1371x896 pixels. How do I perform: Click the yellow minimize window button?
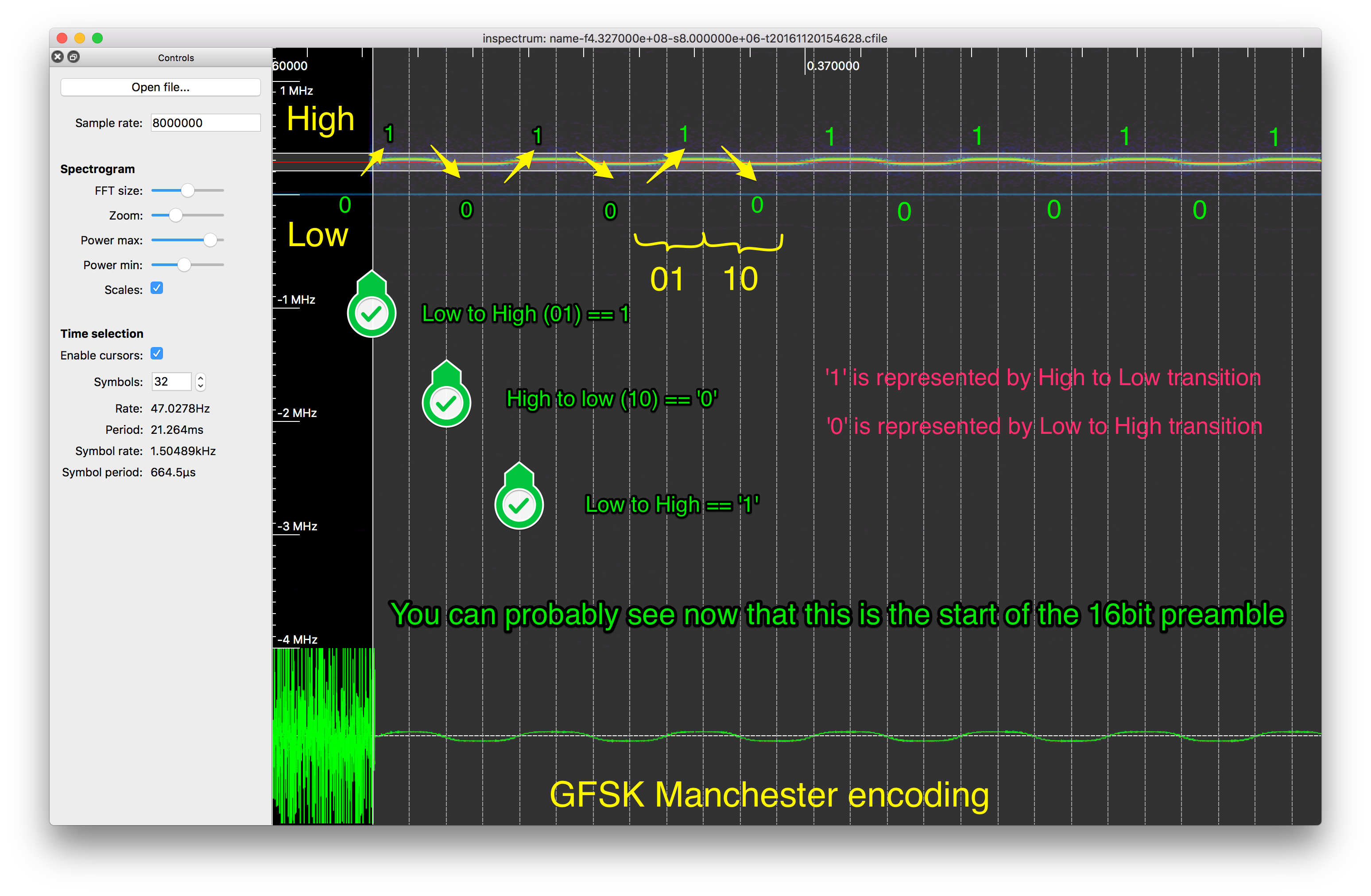tap(80, 38)
